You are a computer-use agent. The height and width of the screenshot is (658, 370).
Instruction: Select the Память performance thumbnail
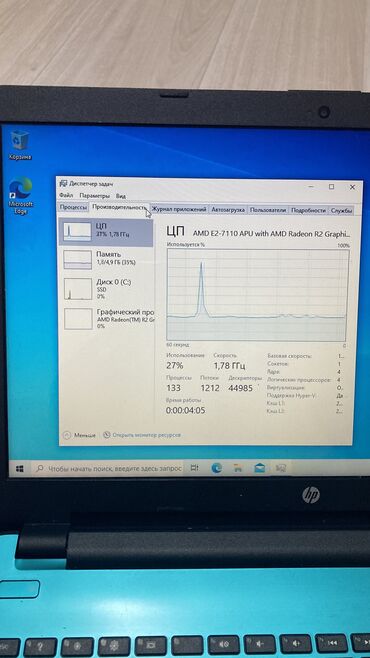pyautogui.click(x=106, y=259)
